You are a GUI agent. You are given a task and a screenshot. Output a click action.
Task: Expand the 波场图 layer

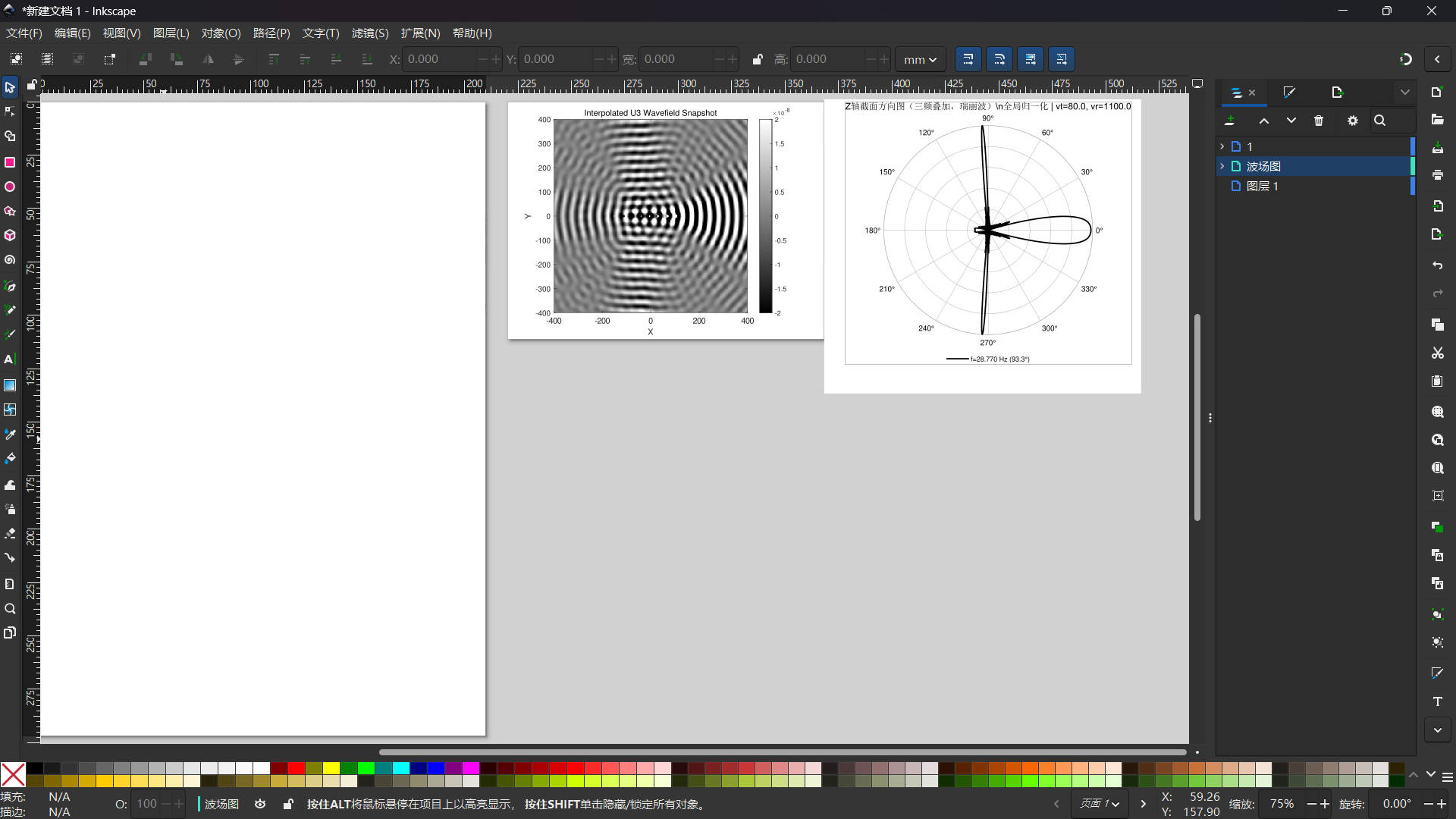(x=1222, y=166)
